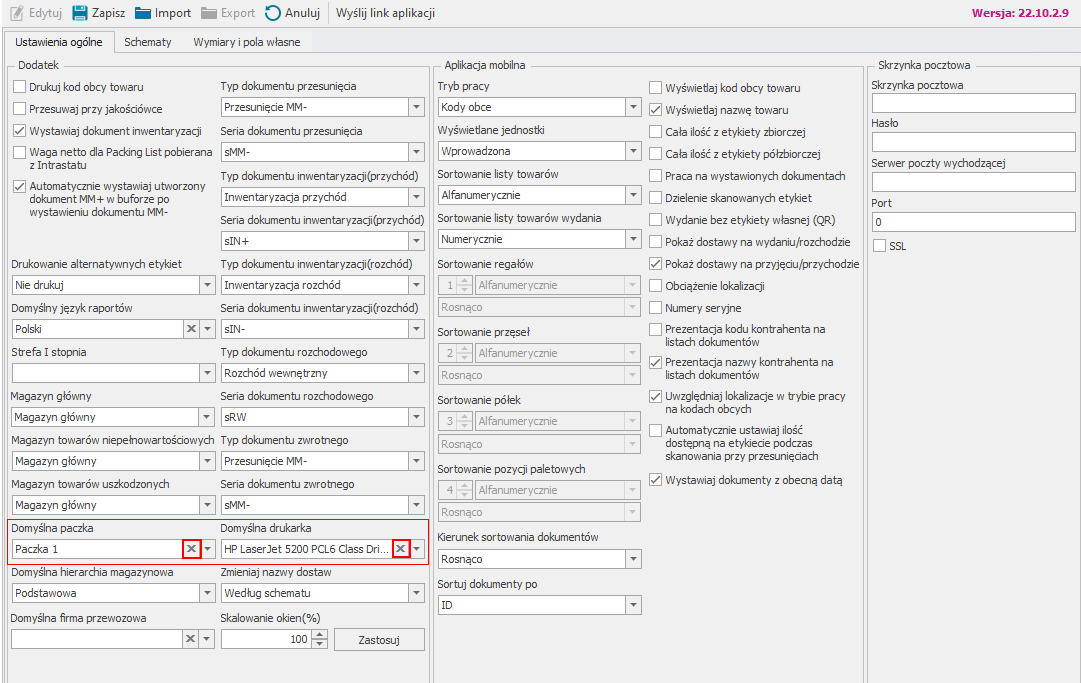Increase Skalowanie okien value with up arrow
Image resolution: width=1081 pixels, height=683 pixels.
(x=319, y=634)
